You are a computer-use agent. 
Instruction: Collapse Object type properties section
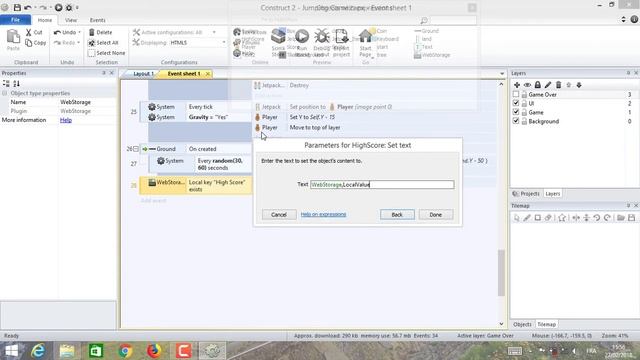(5, 93)
